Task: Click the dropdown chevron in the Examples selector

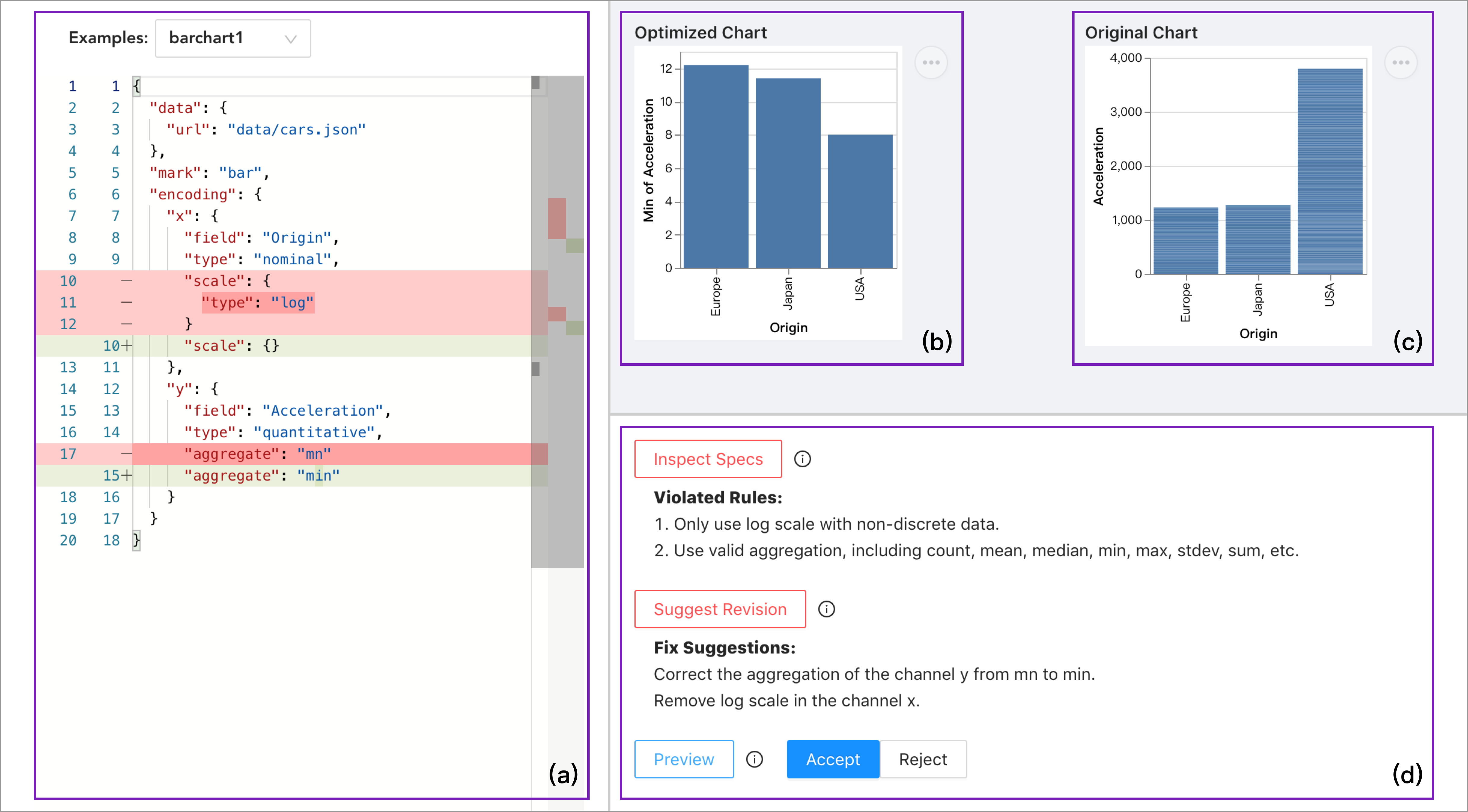Action: 291,39
